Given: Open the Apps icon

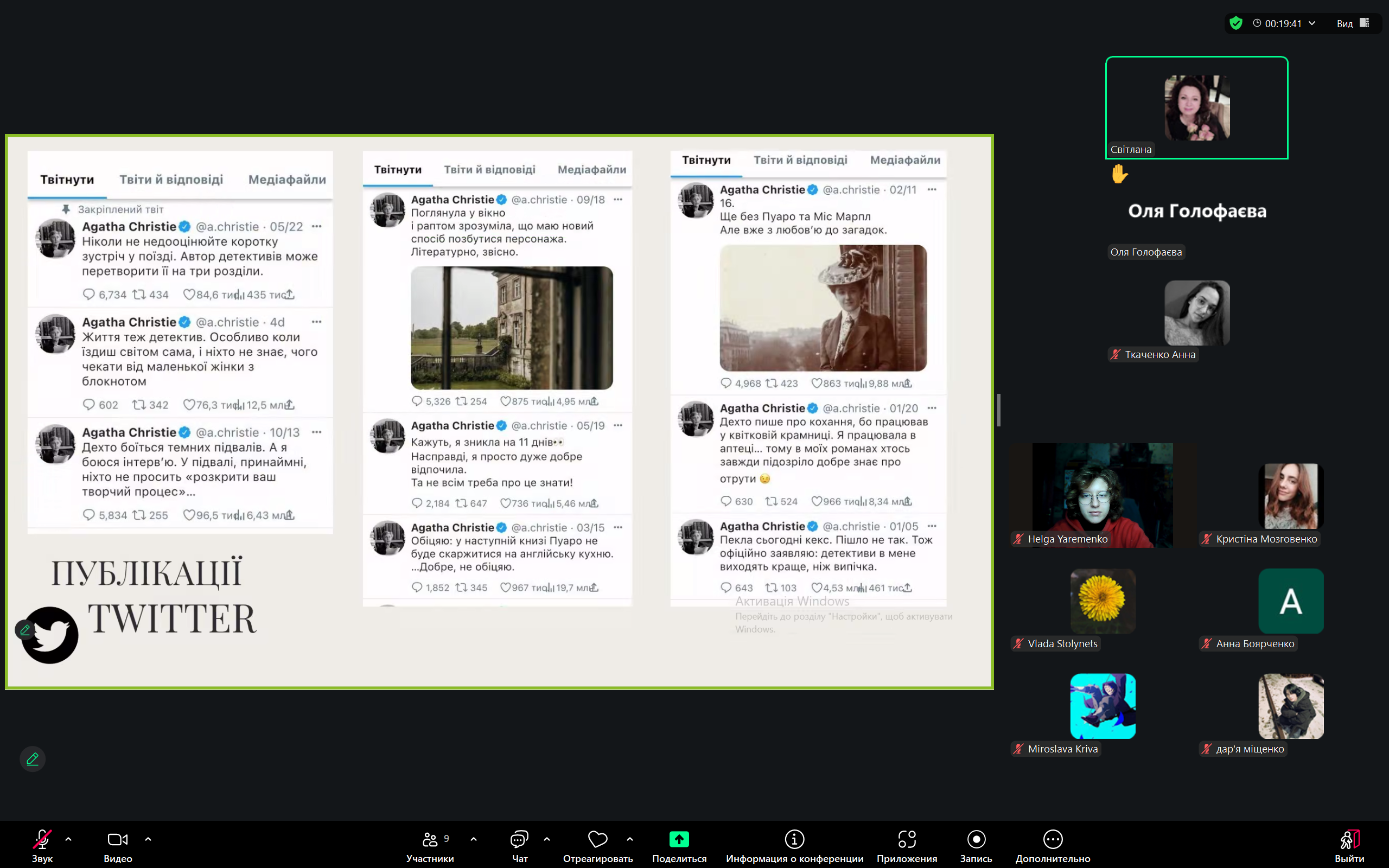Looking at the screenshot, I should pos(907,839).
